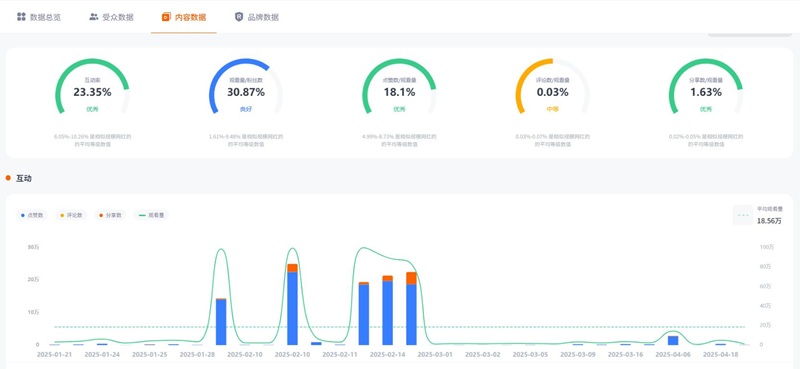Click the 2025-01-28 date label
Viewport: 800px width, 369px height.
click(197, 354)
